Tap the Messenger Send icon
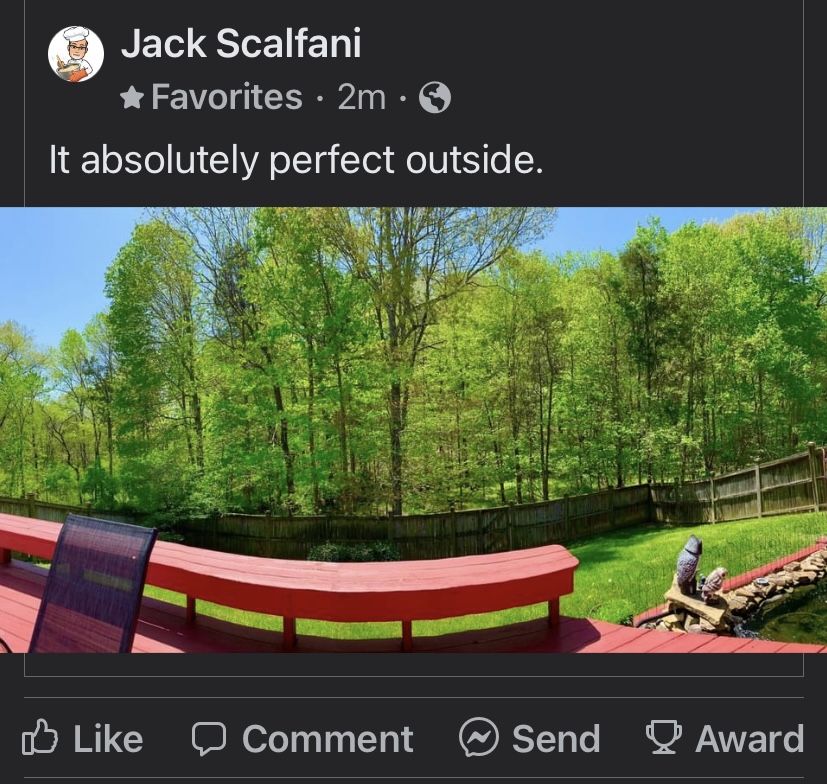 click(478, 738)
